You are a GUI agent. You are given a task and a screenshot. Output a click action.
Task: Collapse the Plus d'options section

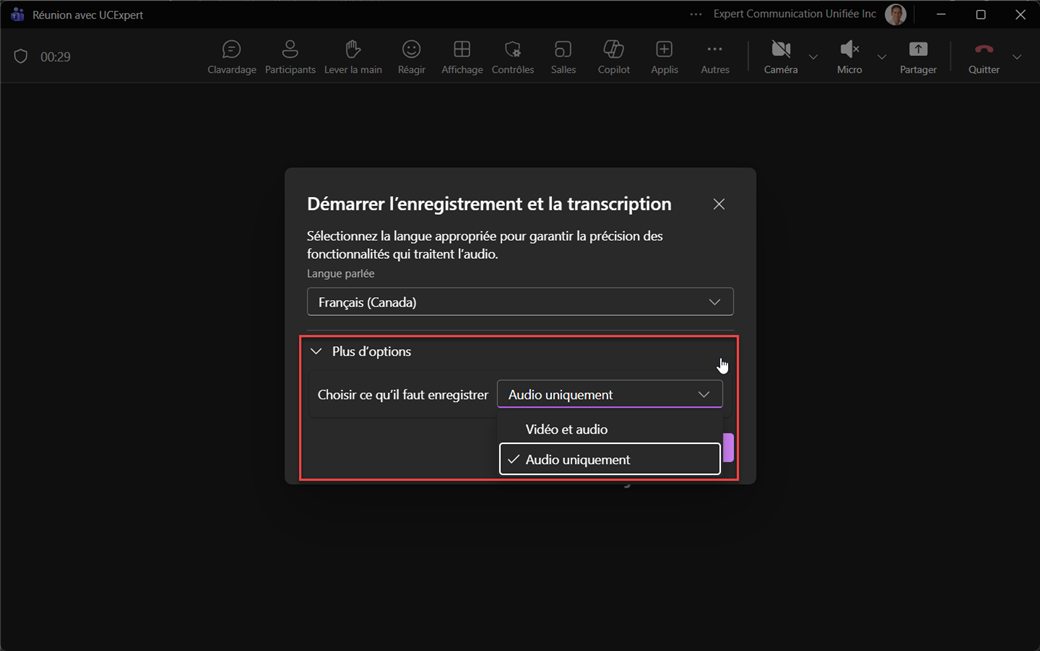click(360, 352)
